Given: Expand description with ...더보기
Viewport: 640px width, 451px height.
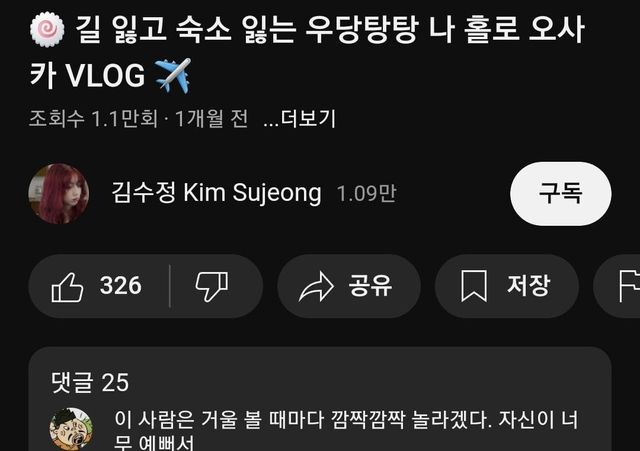Looking at the screenshot, I should tap(299, 119).
